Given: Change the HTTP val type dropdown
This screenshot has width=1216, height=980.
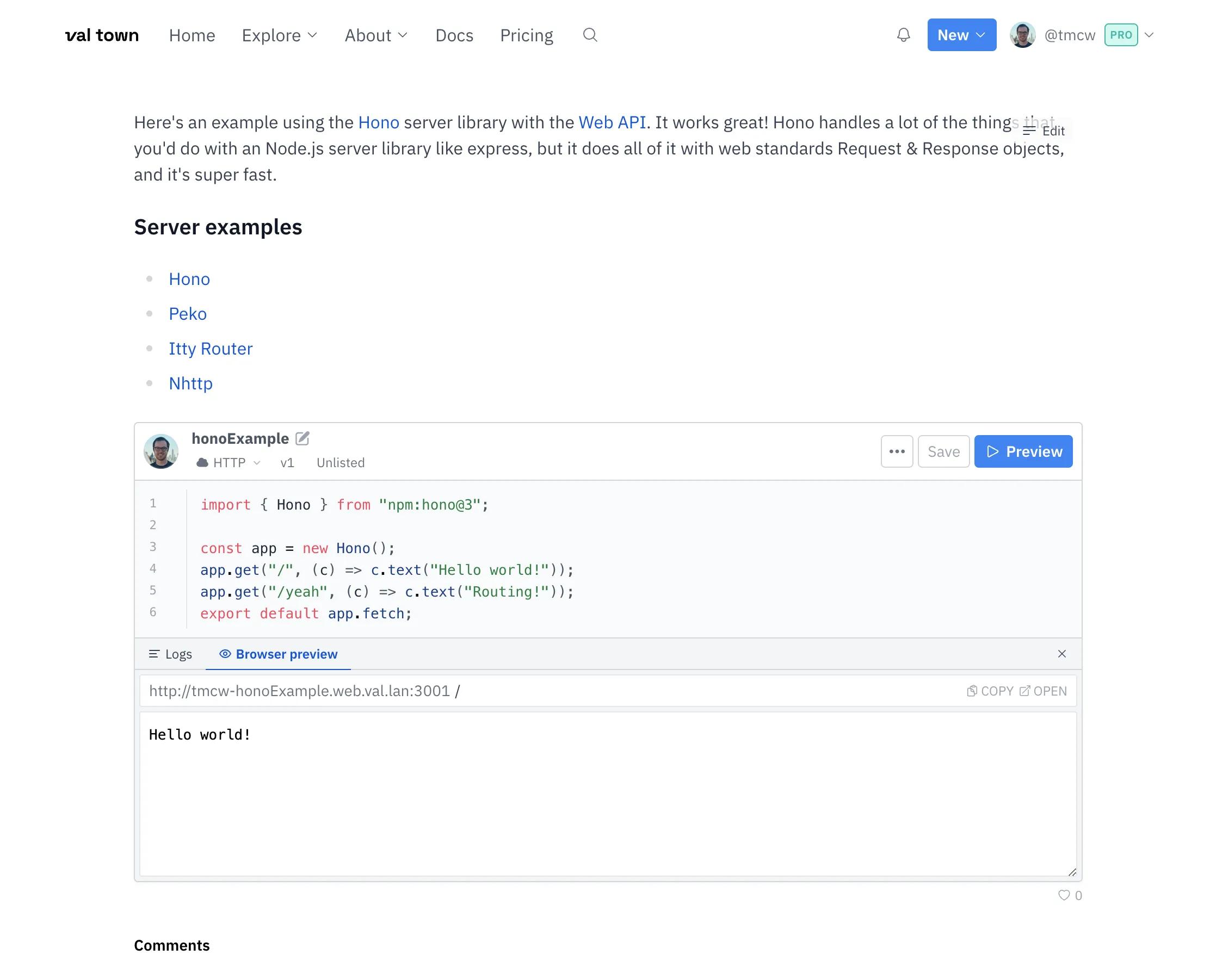Looking at the screenshot, I should click(229, 463).
